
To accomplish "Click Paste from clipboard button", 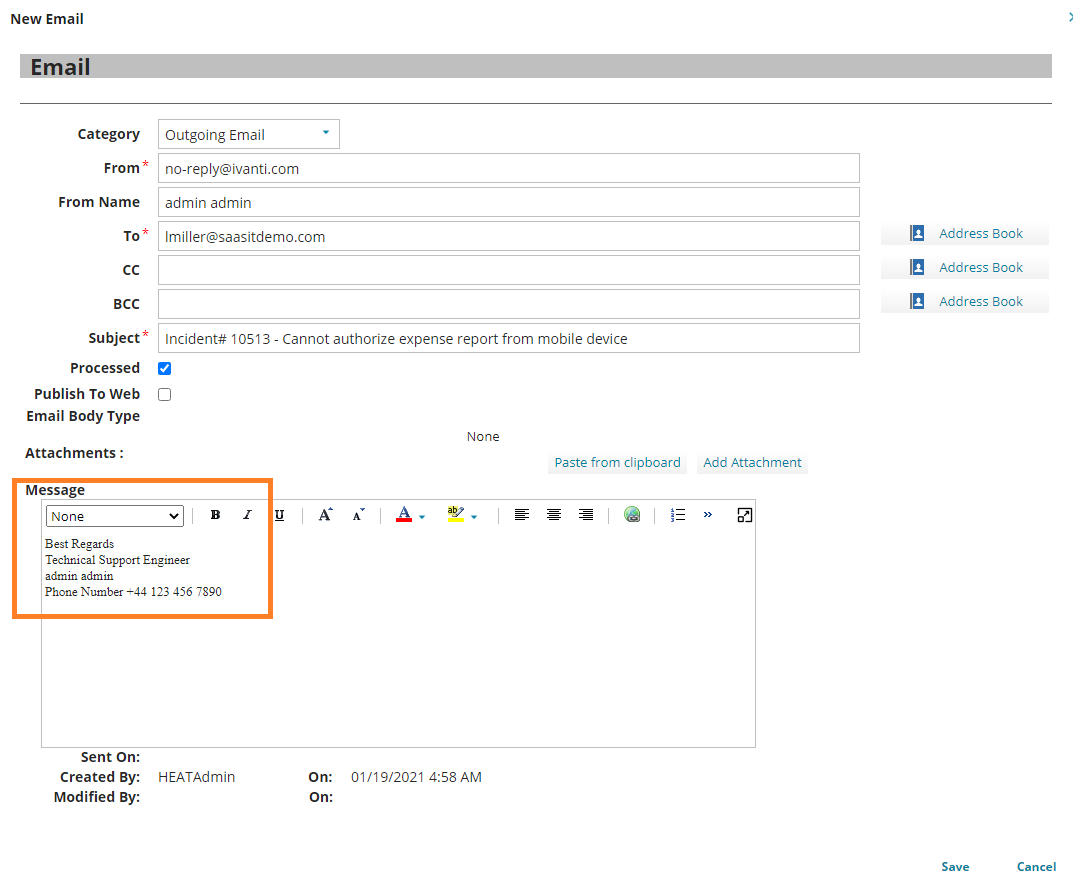I will [x=617, y=463].
